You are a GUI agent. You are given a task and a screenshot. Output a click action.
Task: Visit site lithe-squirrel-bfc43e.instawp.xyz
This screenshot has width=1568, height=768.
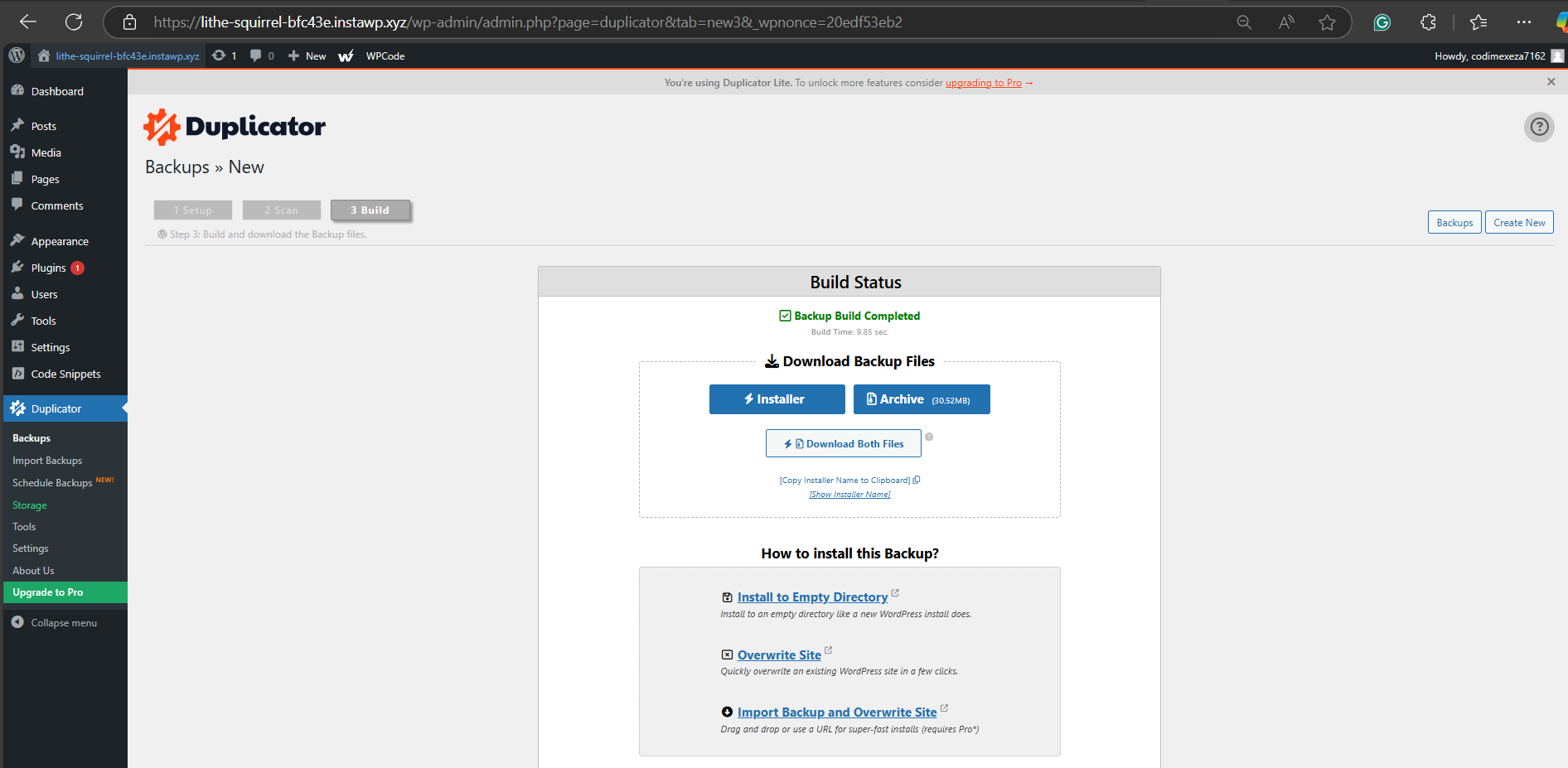[x=119, y=56]
